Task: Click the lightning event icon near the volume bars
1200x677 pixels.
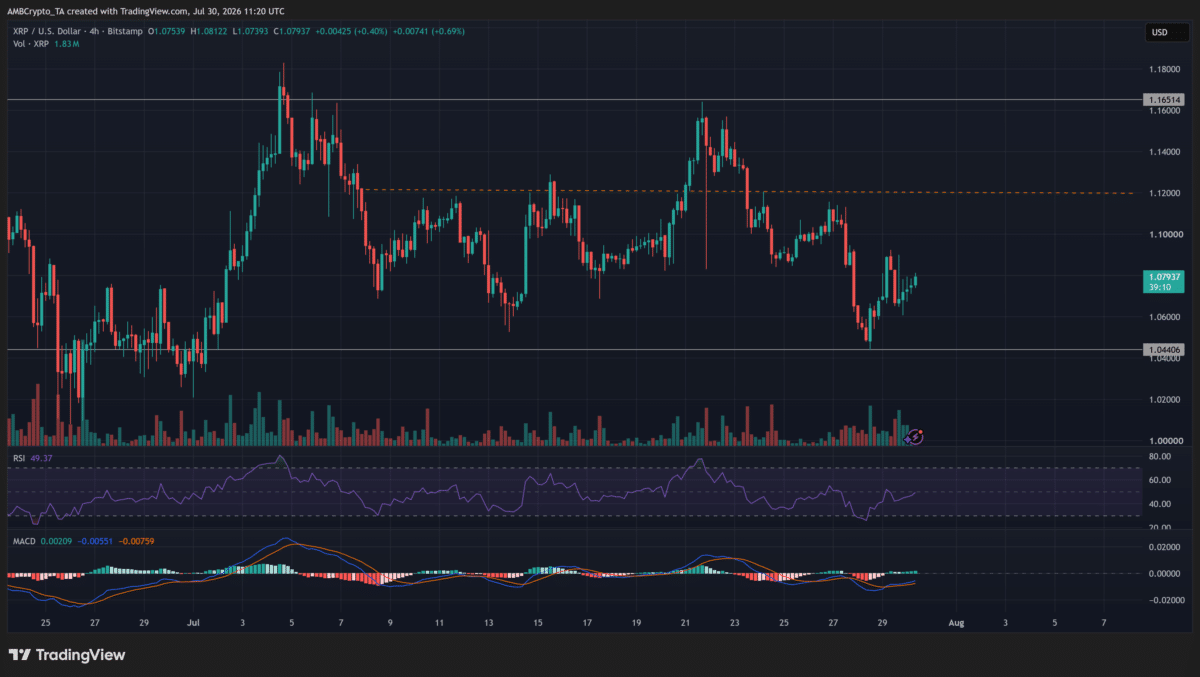Action: tap(916, 436)
